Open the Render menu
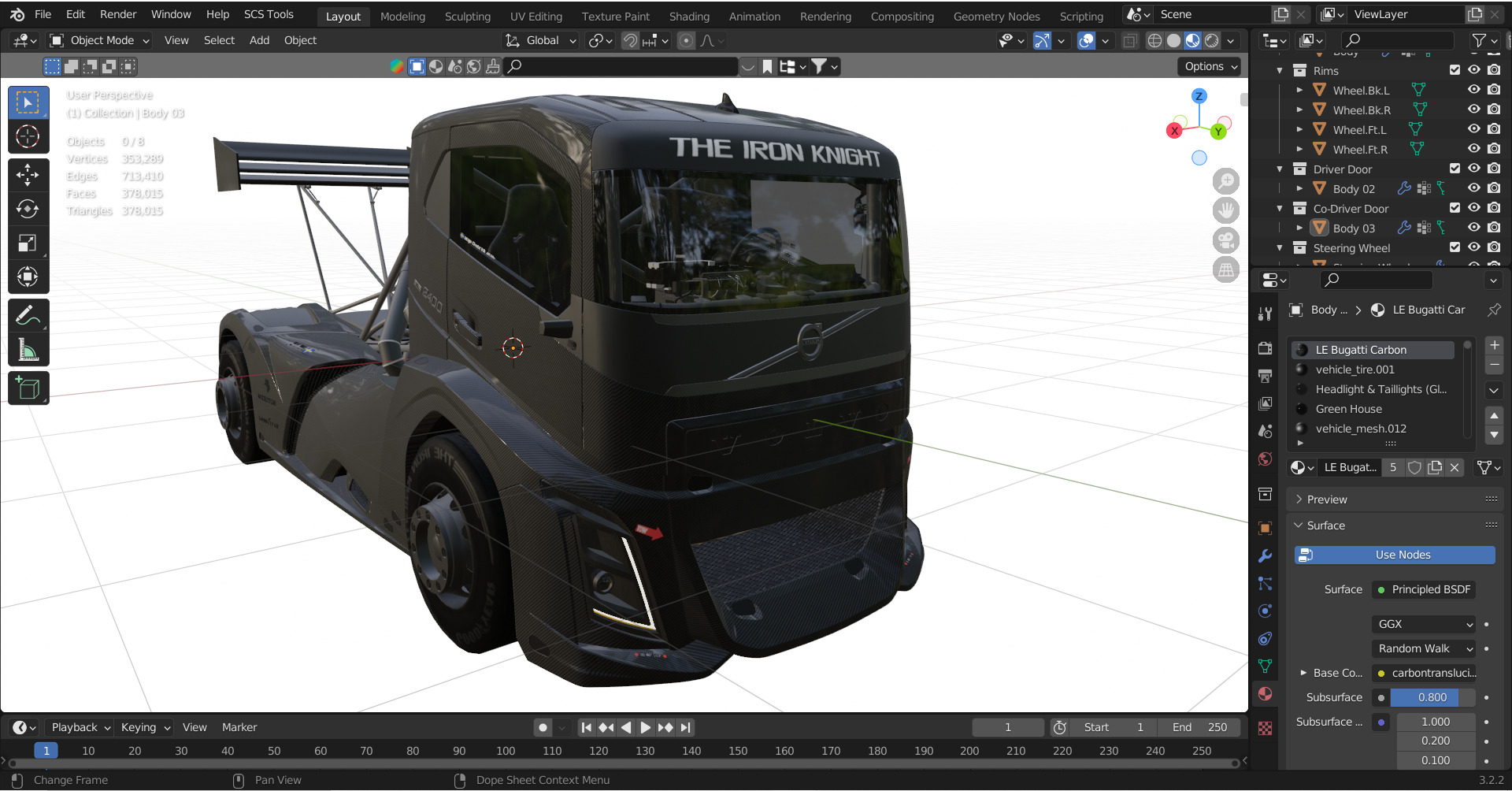 118,14
